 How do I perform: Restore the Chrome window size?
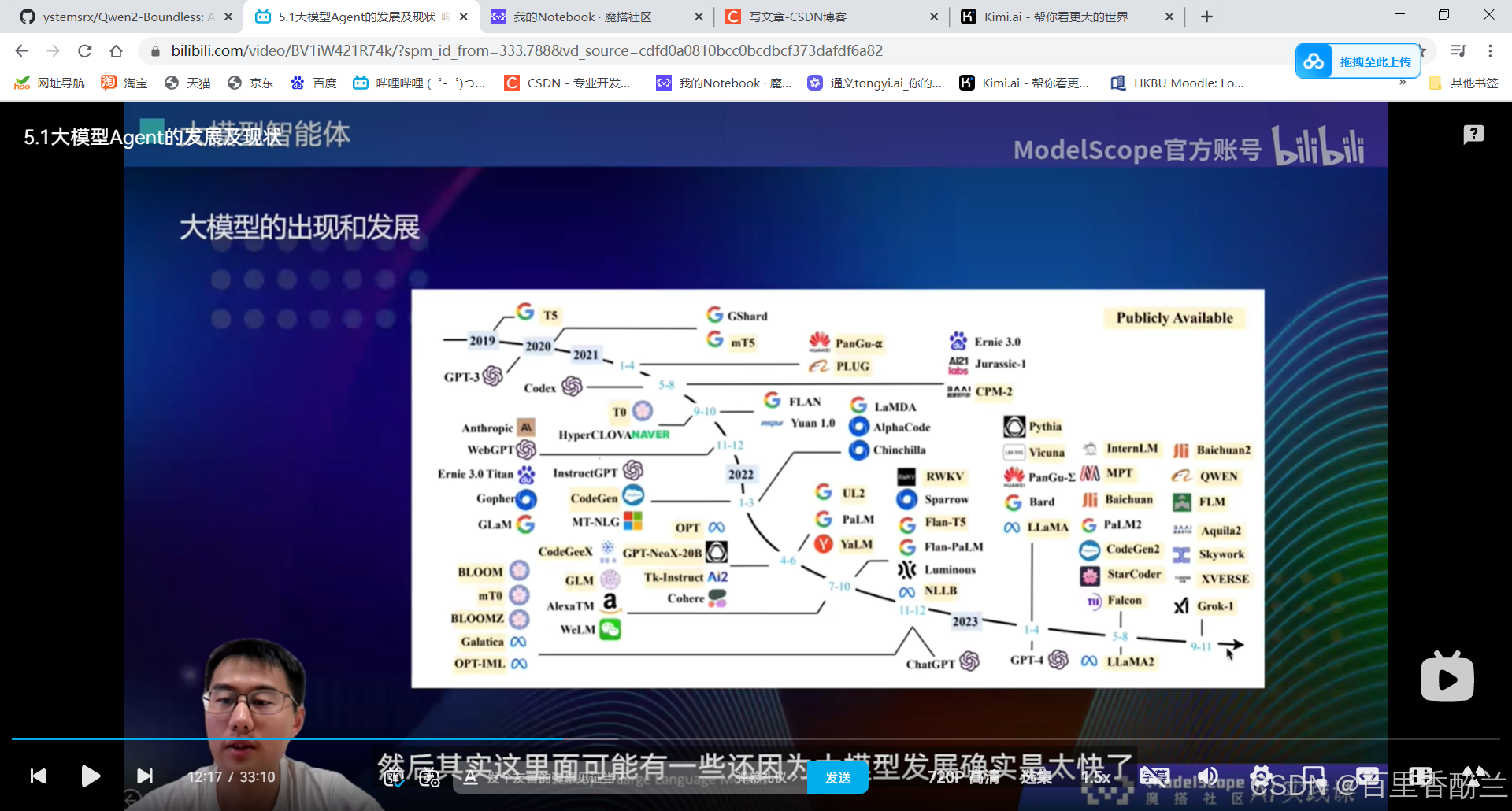1443,14
